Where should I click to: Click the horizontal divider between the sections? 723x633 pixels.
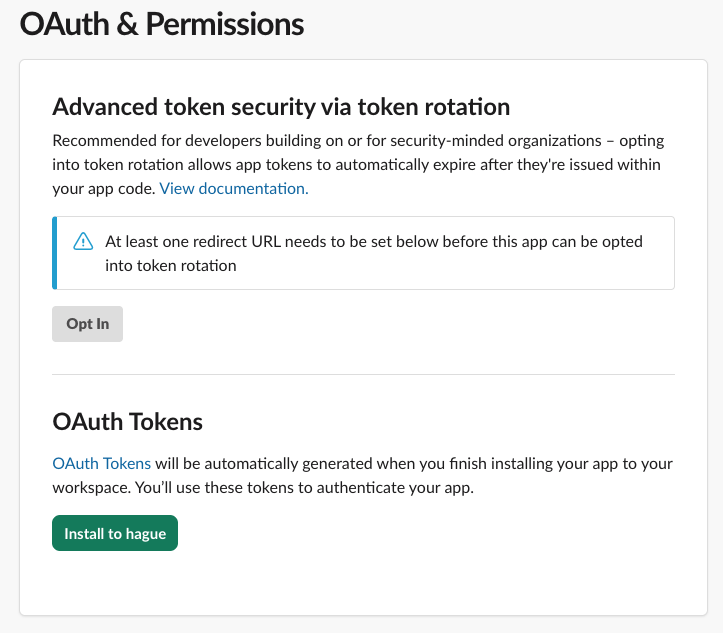point(363,375)
